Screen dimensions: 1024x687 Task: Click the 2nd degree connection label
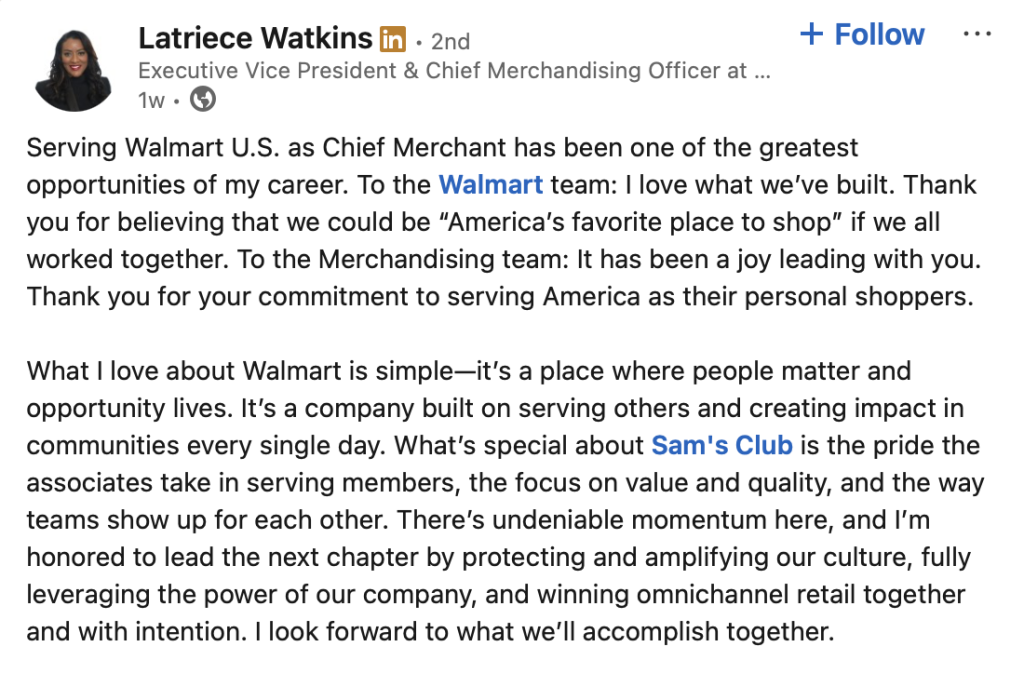click(450, 41)
